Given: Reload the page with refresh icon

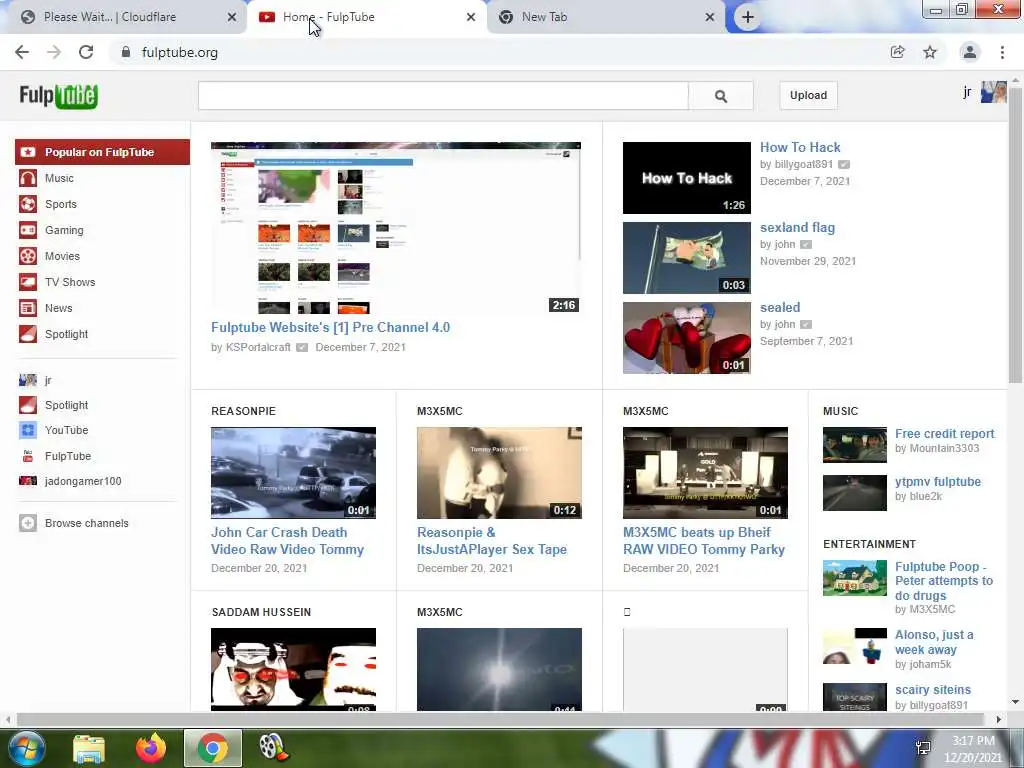Looking at the screenshot, I should pyautogui.click(x=86, y=52).
